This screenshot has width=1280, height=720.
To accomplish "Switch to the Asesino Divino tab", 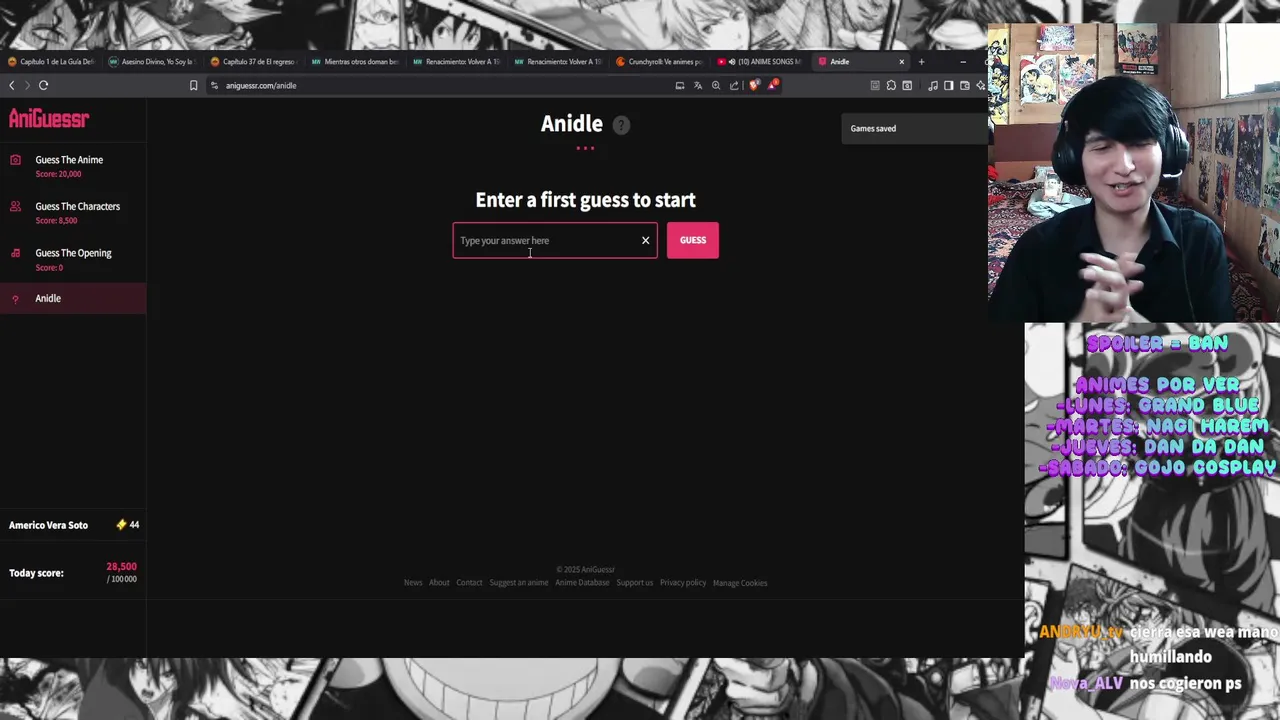I will point(152,61).
